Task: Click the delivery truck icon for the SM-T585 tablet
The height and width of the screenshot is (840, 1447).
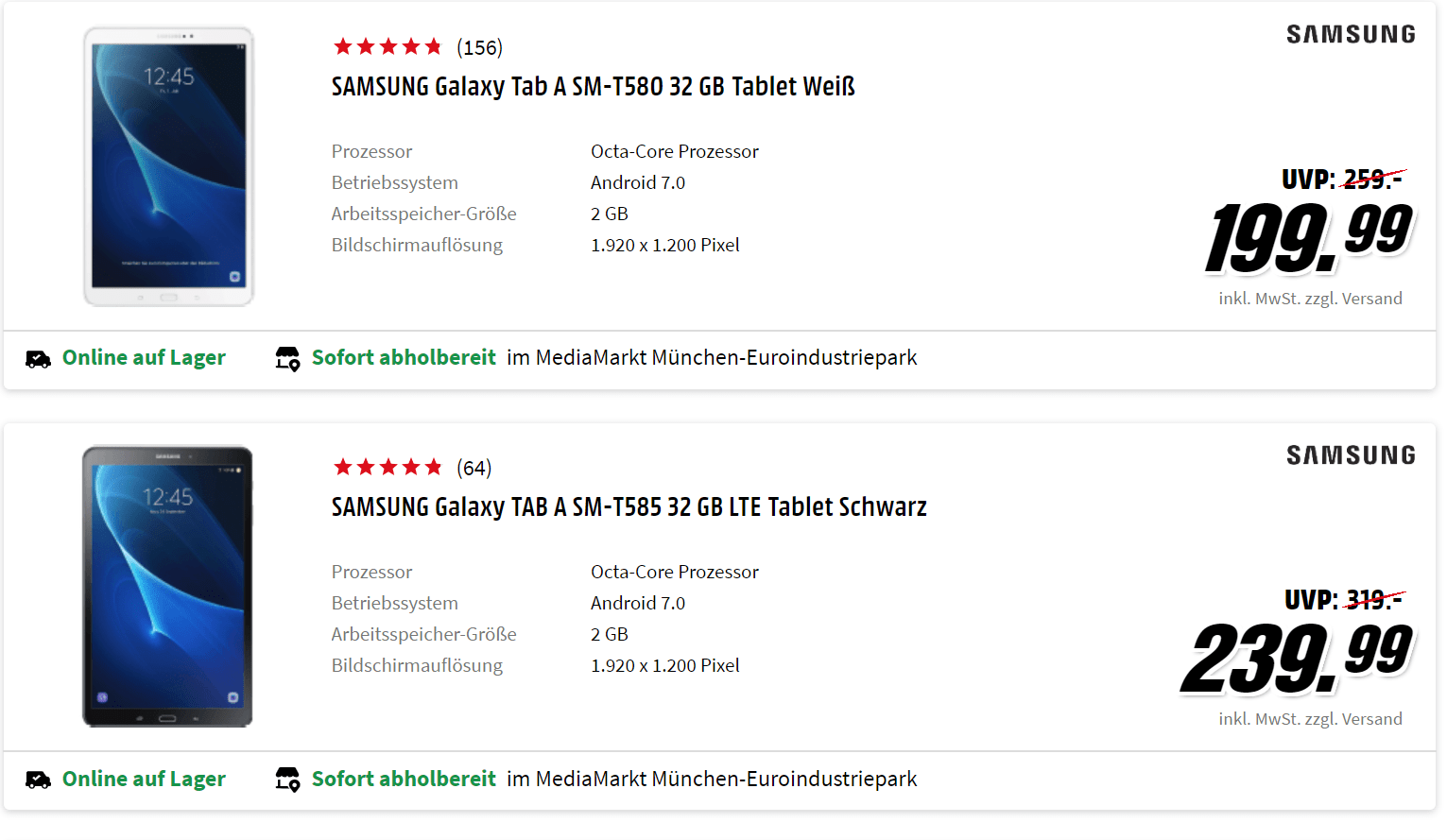Action: click(x=38, y=780)
